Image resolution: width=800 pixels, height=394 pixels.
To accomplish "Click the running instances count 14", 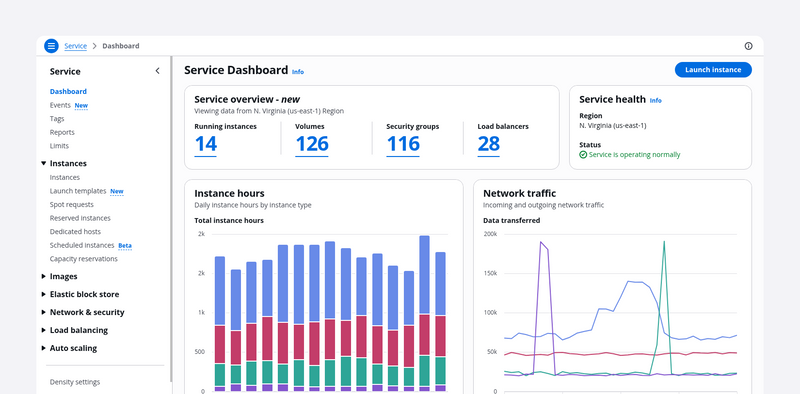I will click(206, 144).
